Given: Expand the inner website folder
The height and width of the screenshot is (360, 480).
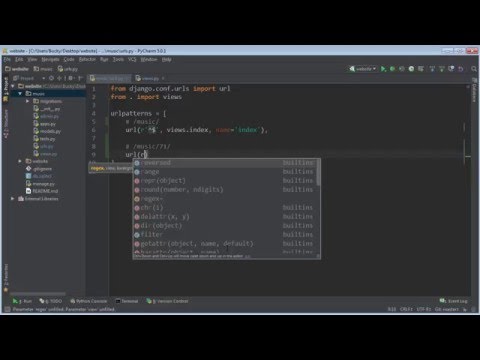Looking at the screenshot, I should coord(20,161).
